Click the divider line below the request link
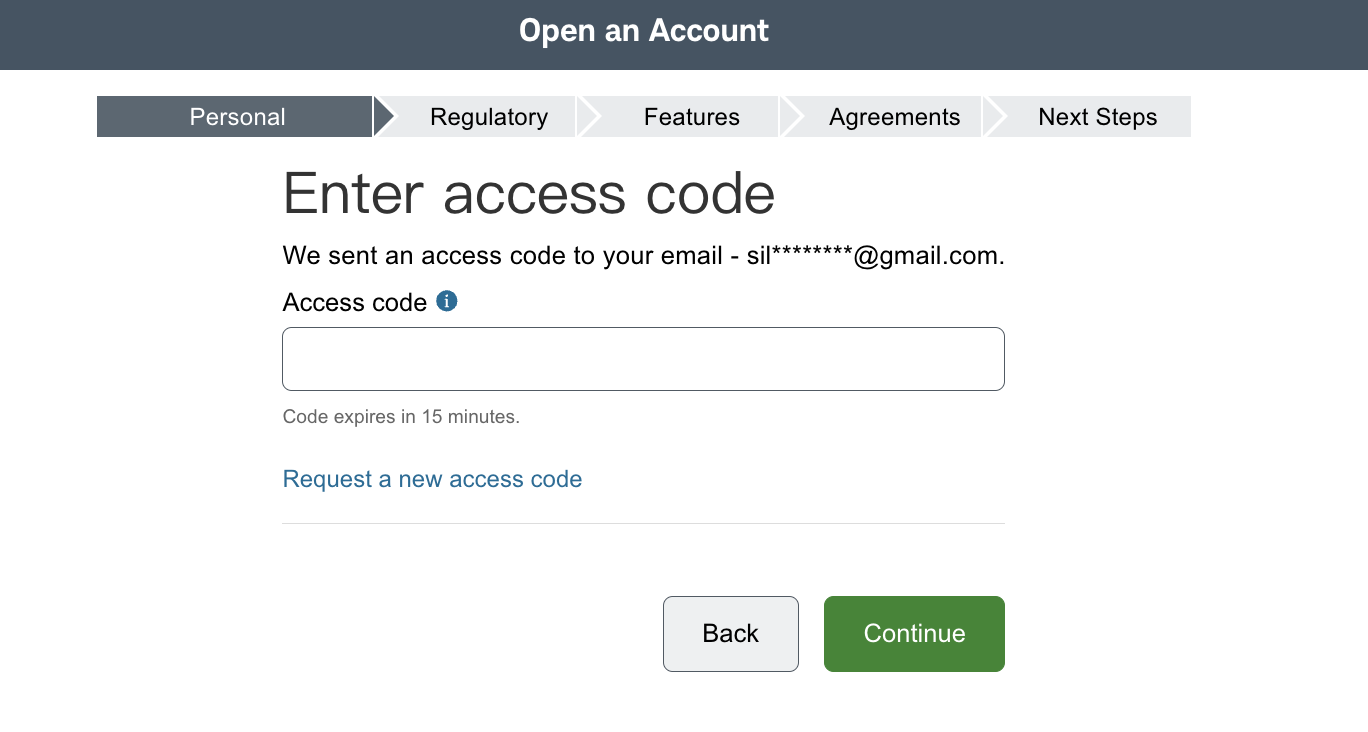This screenshot has width=1368, height=732. (643, 523)
